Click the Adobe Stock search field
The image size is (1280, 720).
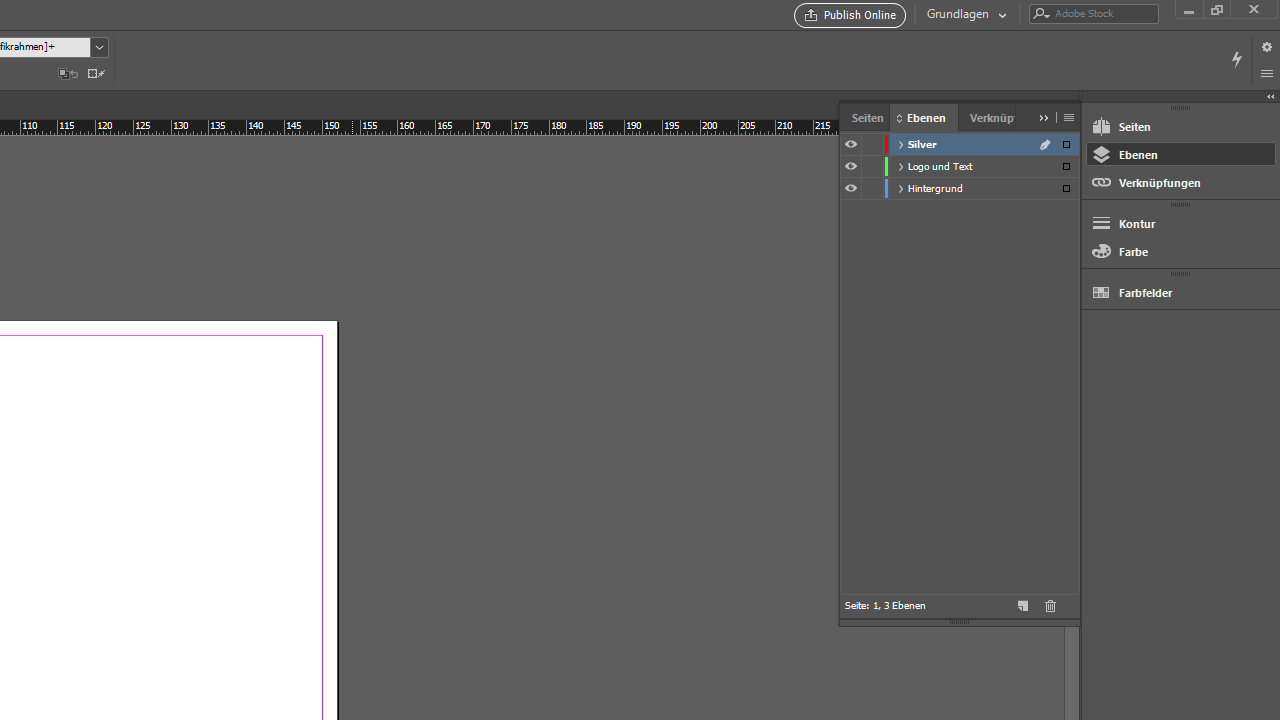(1094, 14)
